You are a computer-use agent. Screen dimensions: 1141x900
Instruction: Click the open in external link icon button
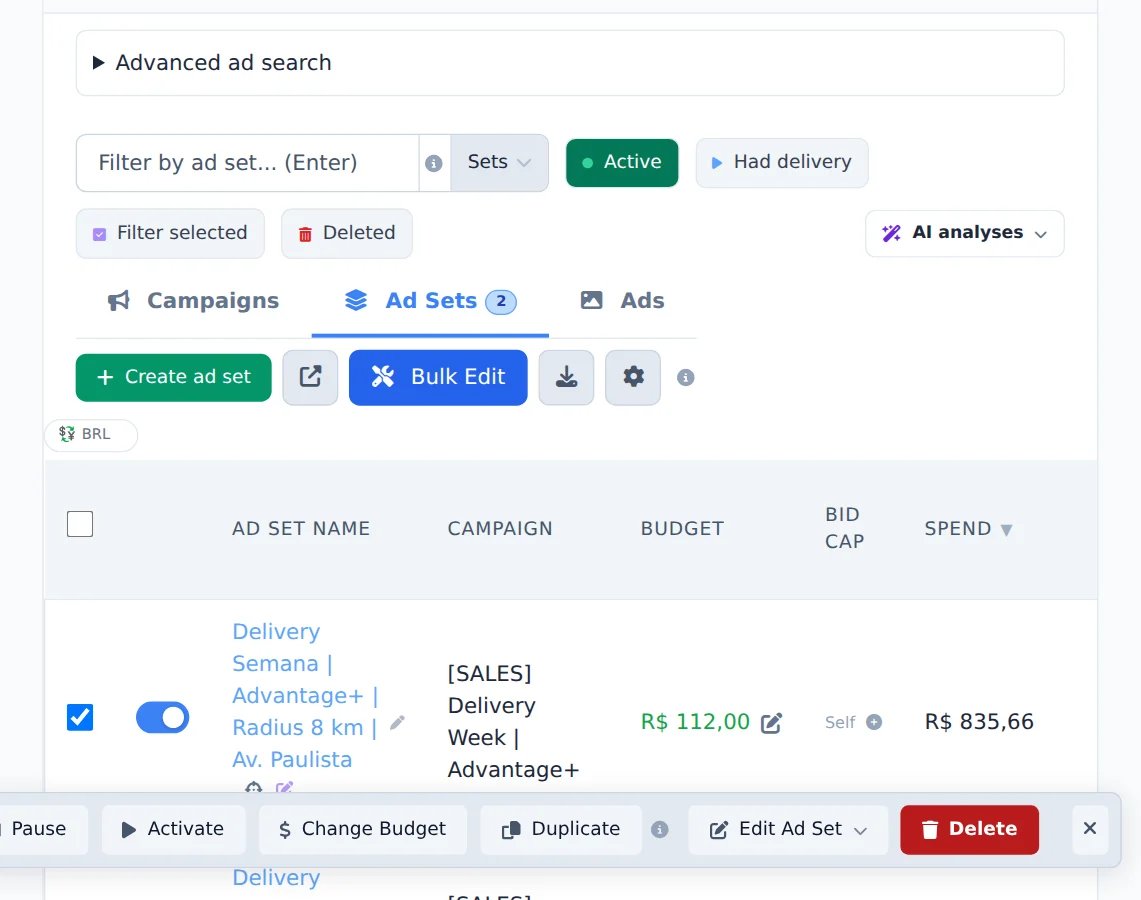click(x=310, y=377)
